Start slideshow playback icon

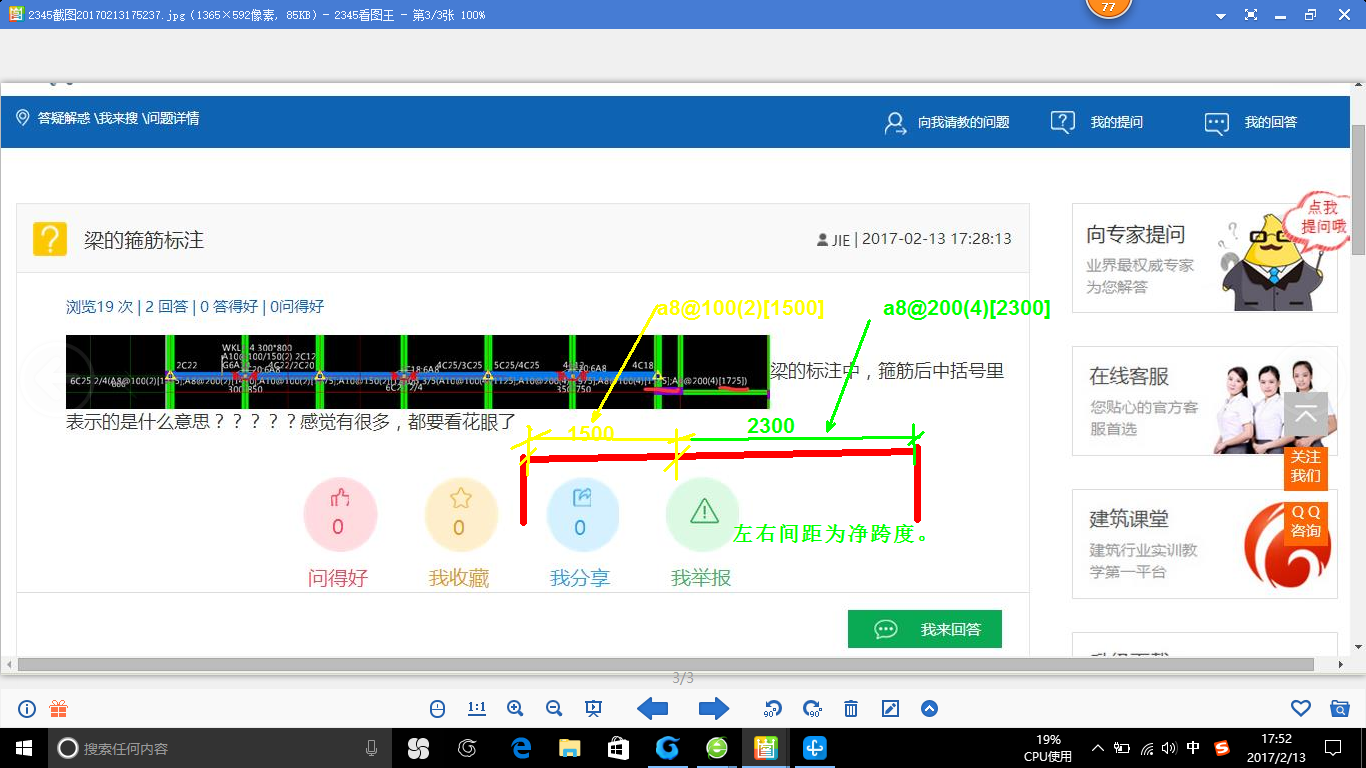[593, 709]
